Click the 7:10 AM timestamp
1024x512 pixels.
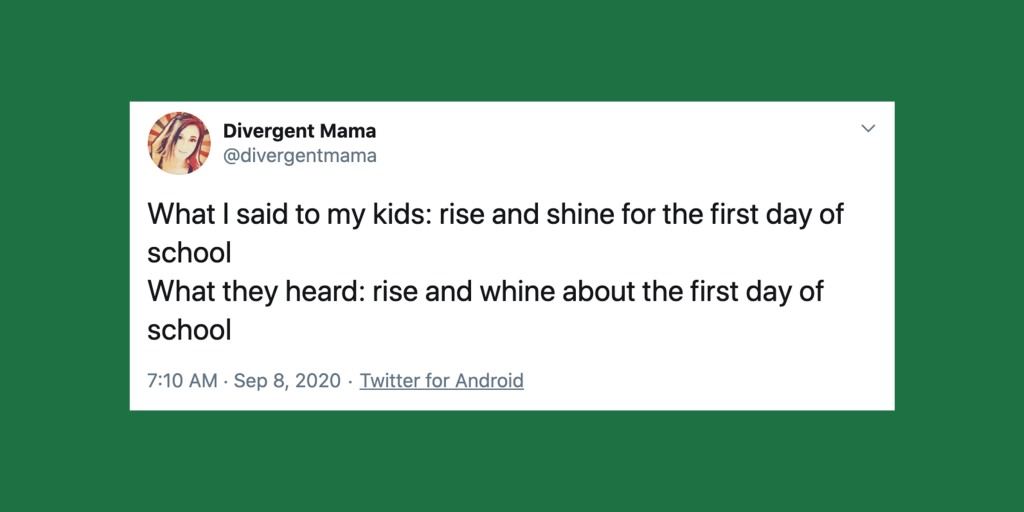tap(182, 380)
